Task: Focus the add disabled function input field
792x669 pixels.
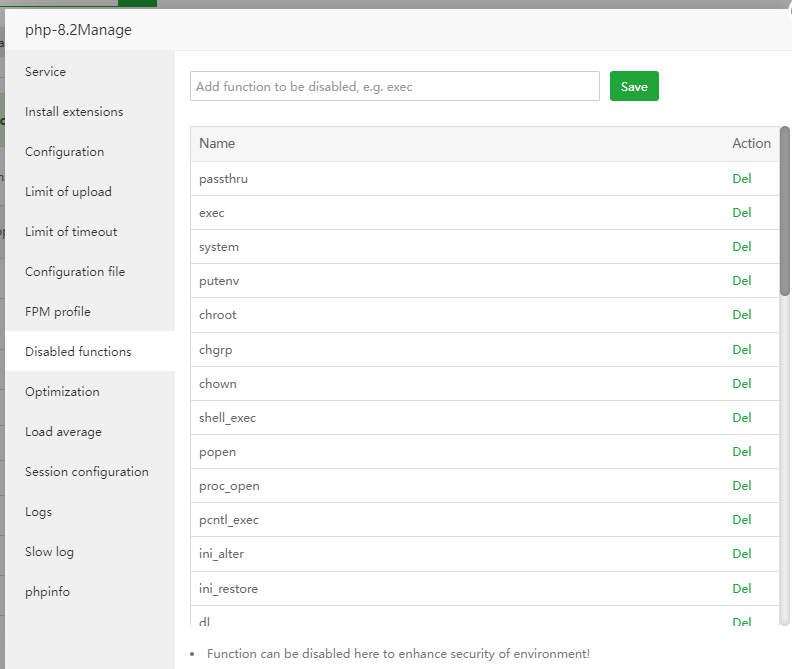Action: tap(395, 87)
